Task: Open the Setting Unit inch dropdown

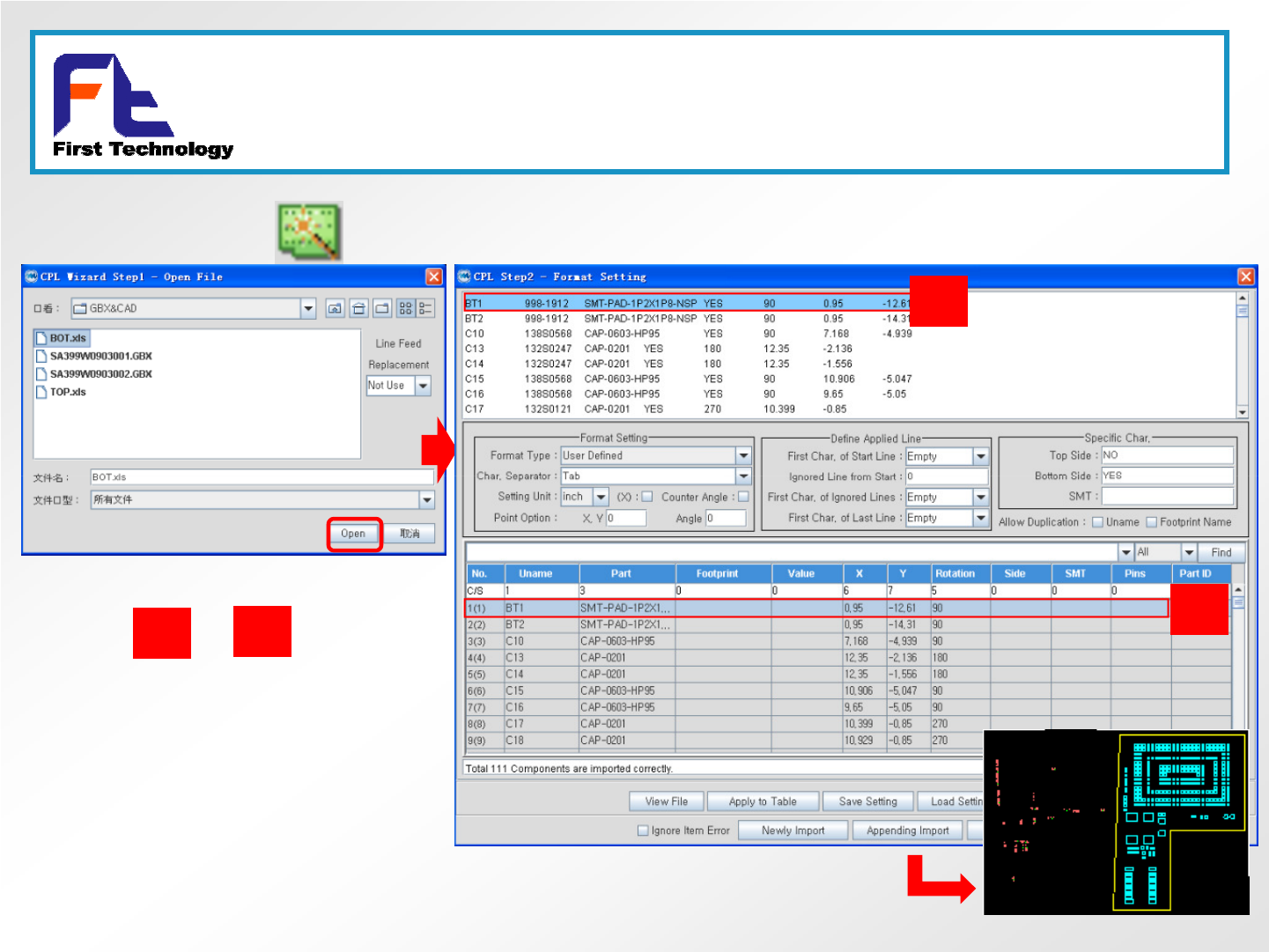Action: tap(601, 497)
